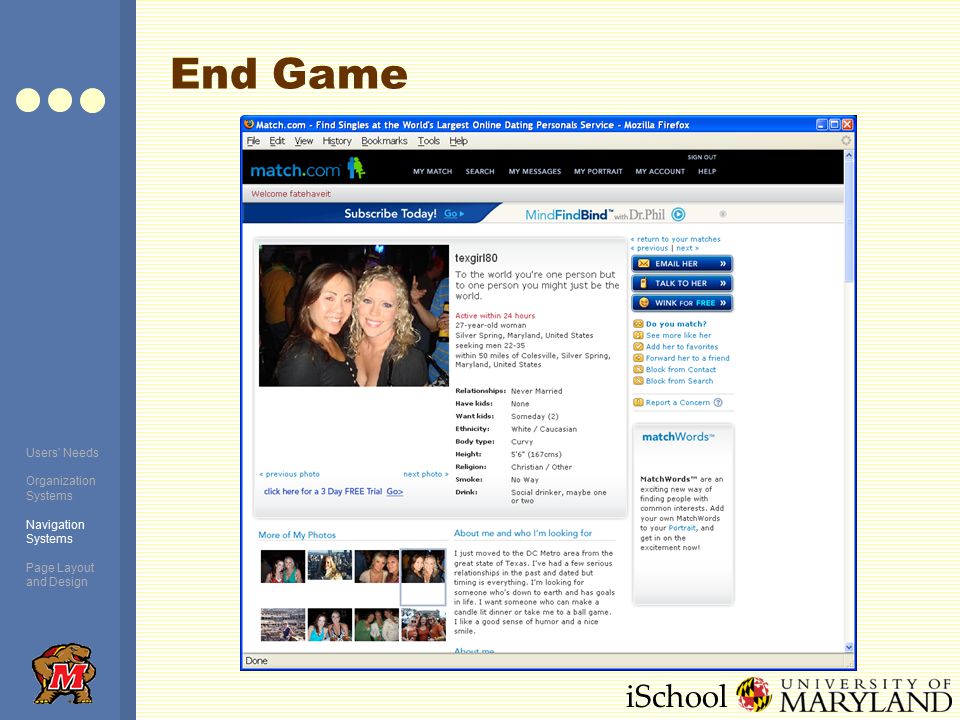
Task: Click Go next to Subscribe Today
Action: (x=454, y=214)
